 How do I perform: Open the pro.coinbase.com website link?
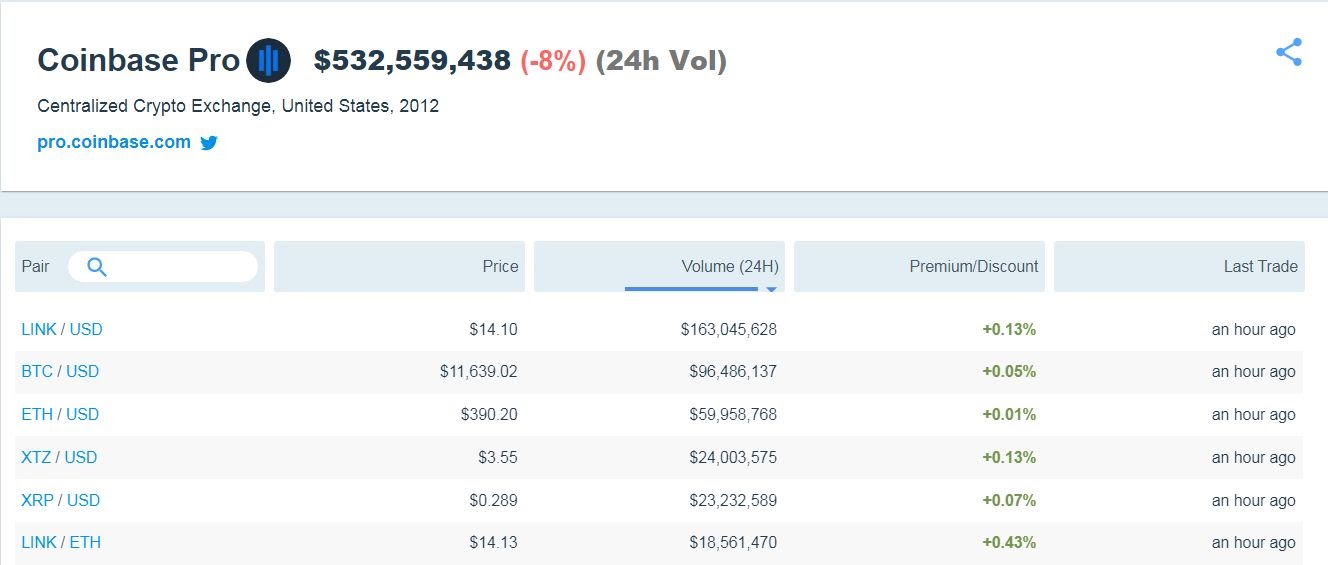pyautogui.click(x=114, y=142)
